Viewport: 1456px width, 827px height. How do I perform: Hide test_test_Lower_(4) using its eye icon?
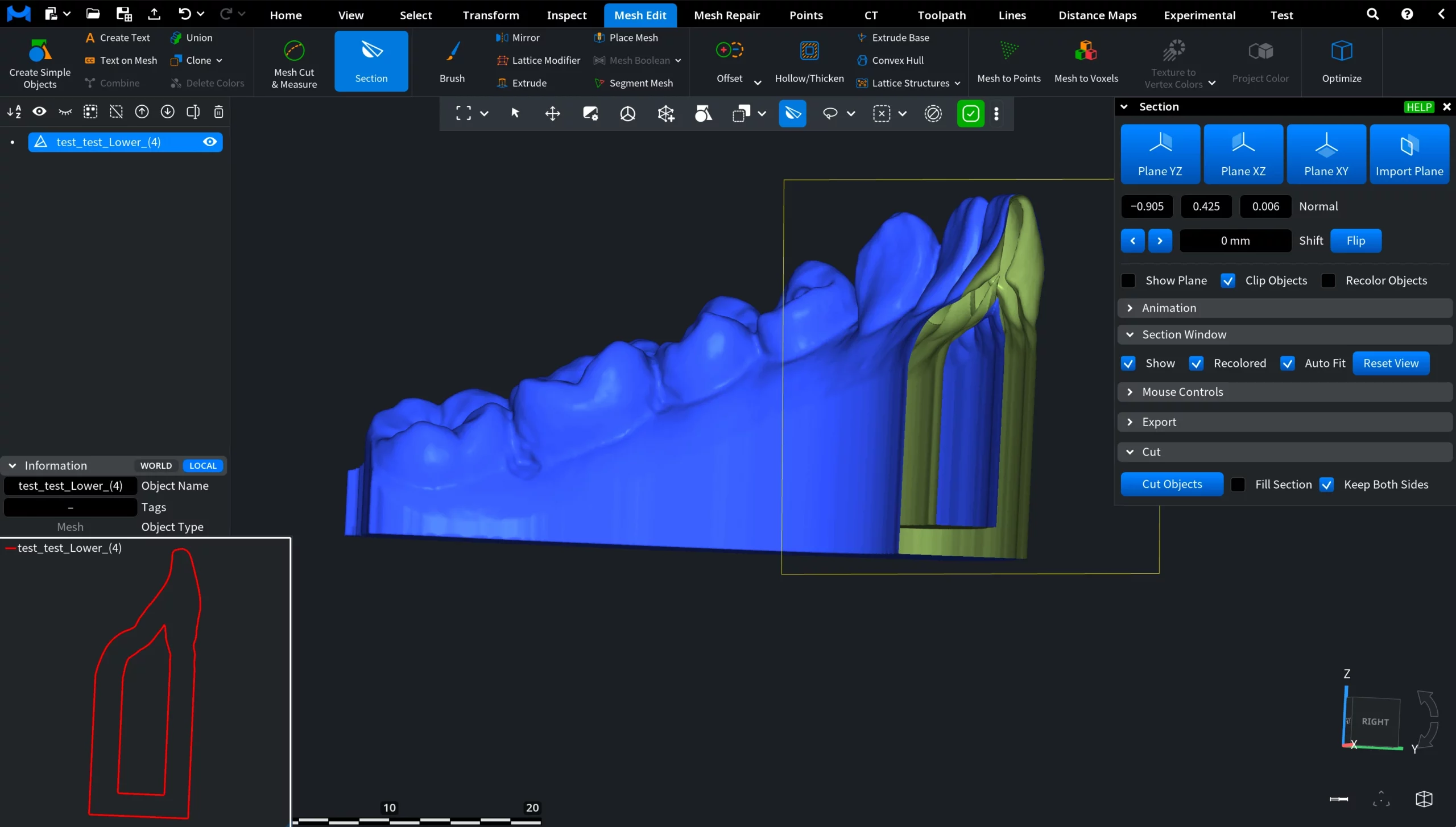210,142
